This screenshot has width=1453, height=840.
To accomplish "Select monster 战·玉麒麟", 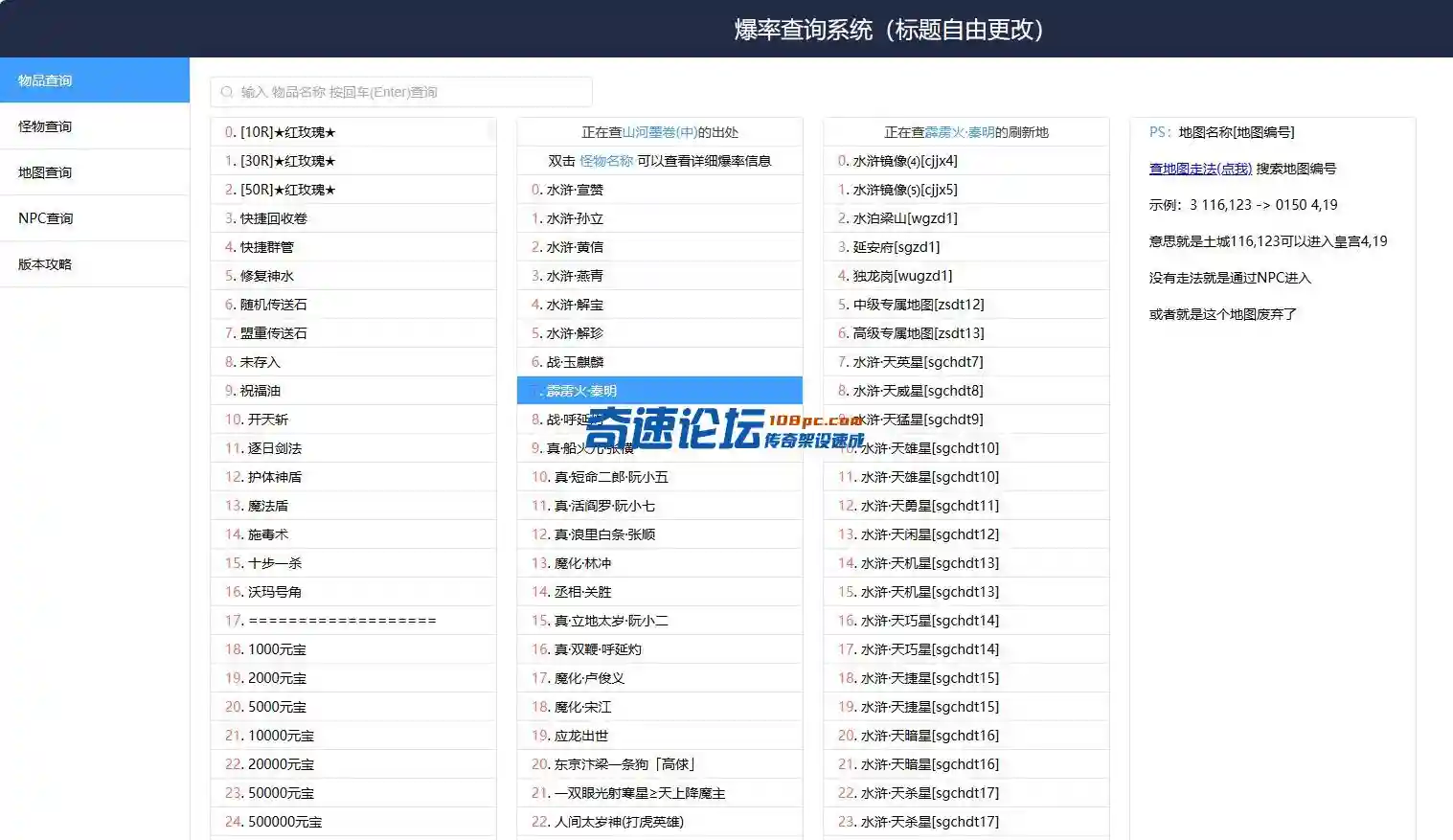I will [x=660, y=362].
